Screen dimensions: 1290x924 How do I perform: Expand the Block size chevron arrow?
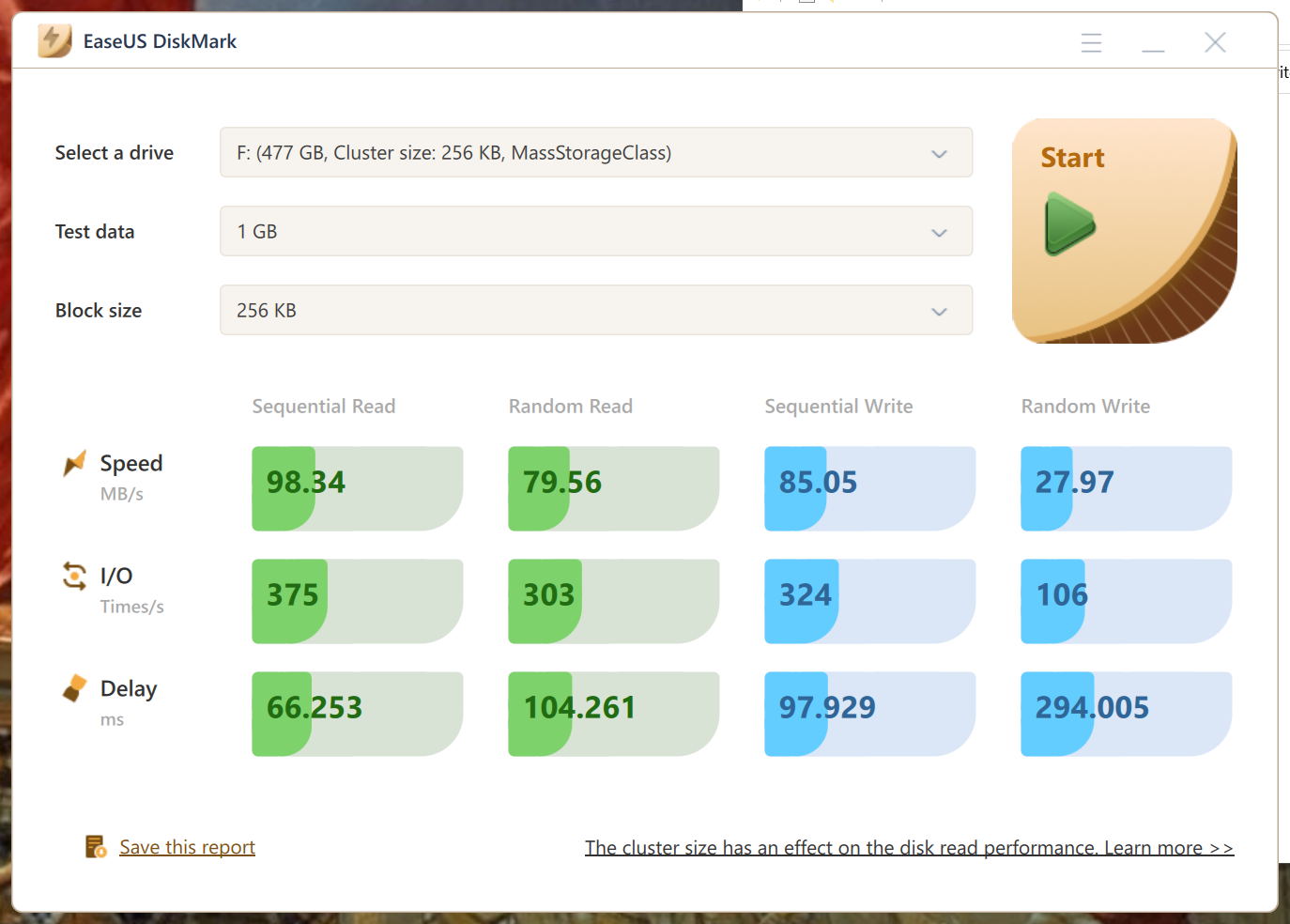tap(939, 312)
